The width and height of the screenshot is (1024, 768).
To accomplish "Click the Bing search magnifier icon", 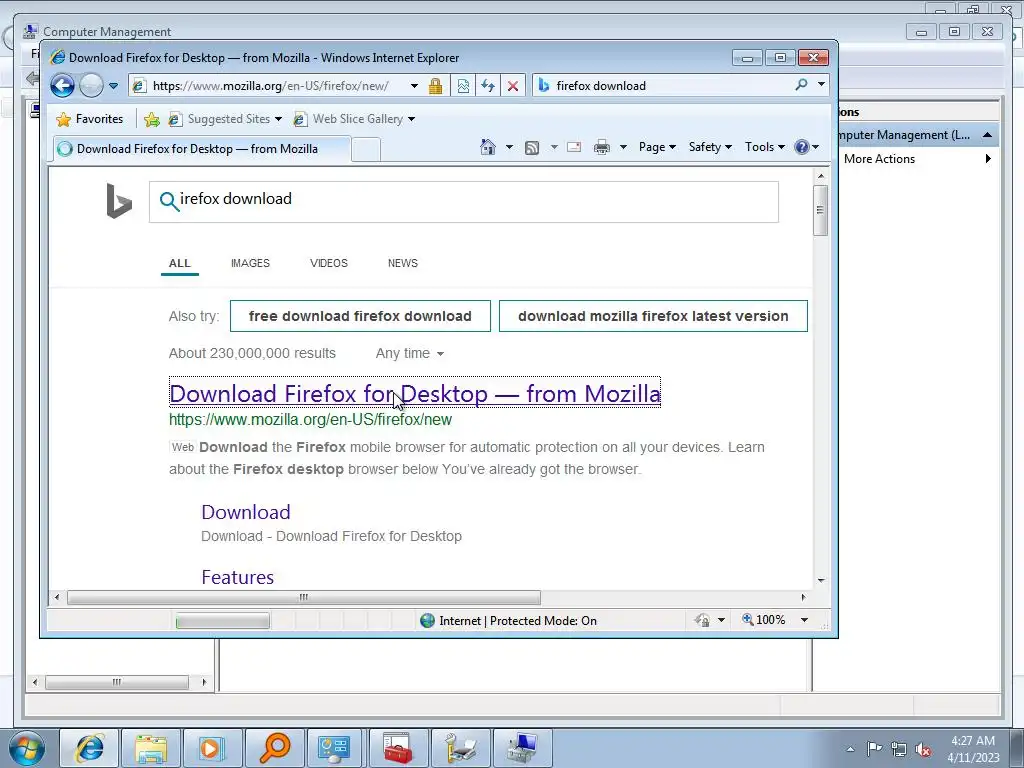I will [x=168, y=201].
